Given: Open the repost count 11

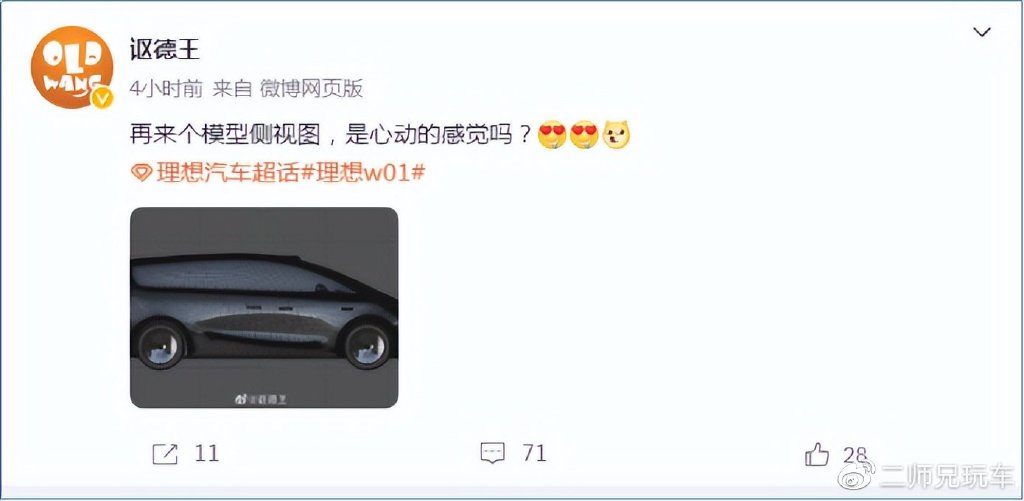Looking at the screenshot, I should pos(206,453).
